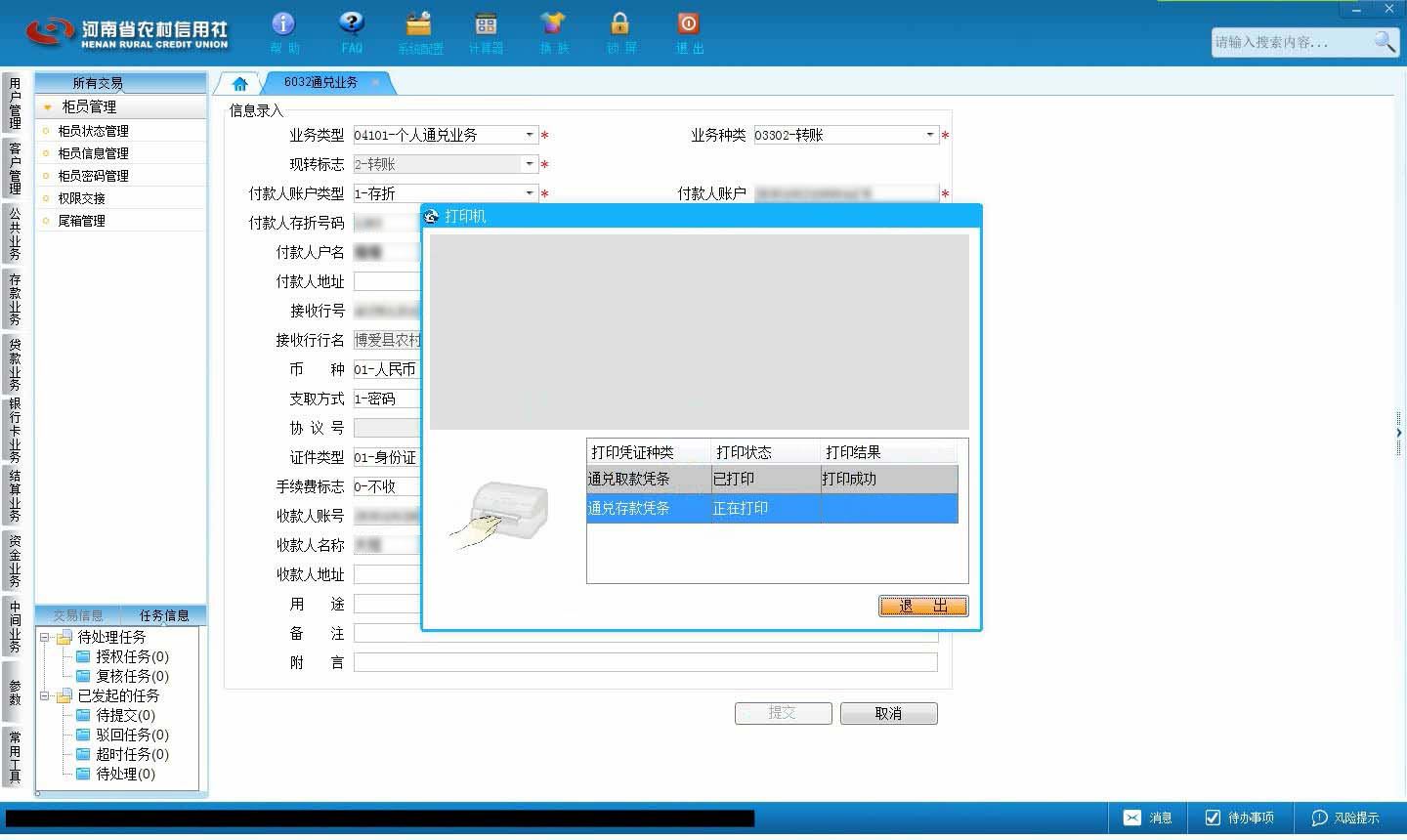Click the search magnifier icon
1407x840 pixels.
pos(1385,42)
